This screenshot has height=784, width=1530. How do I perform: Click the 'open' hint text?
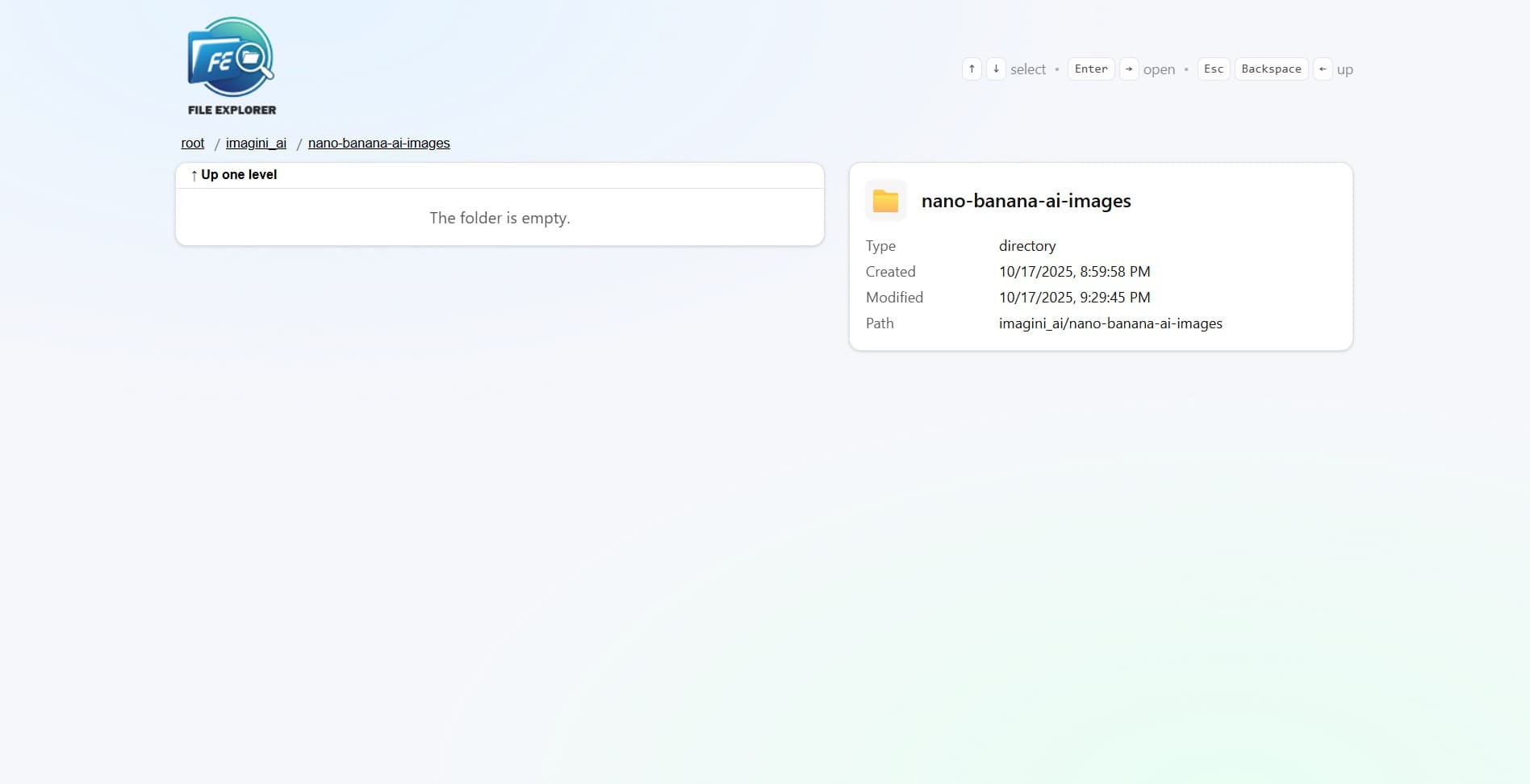click(x=1159, y=69)
